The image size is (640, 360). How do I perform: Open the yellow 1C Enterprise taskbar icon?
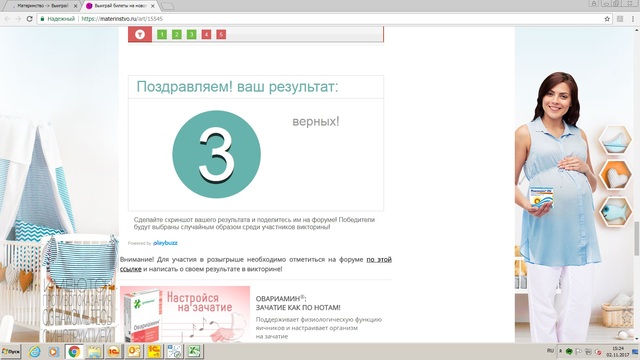(154, 351)
